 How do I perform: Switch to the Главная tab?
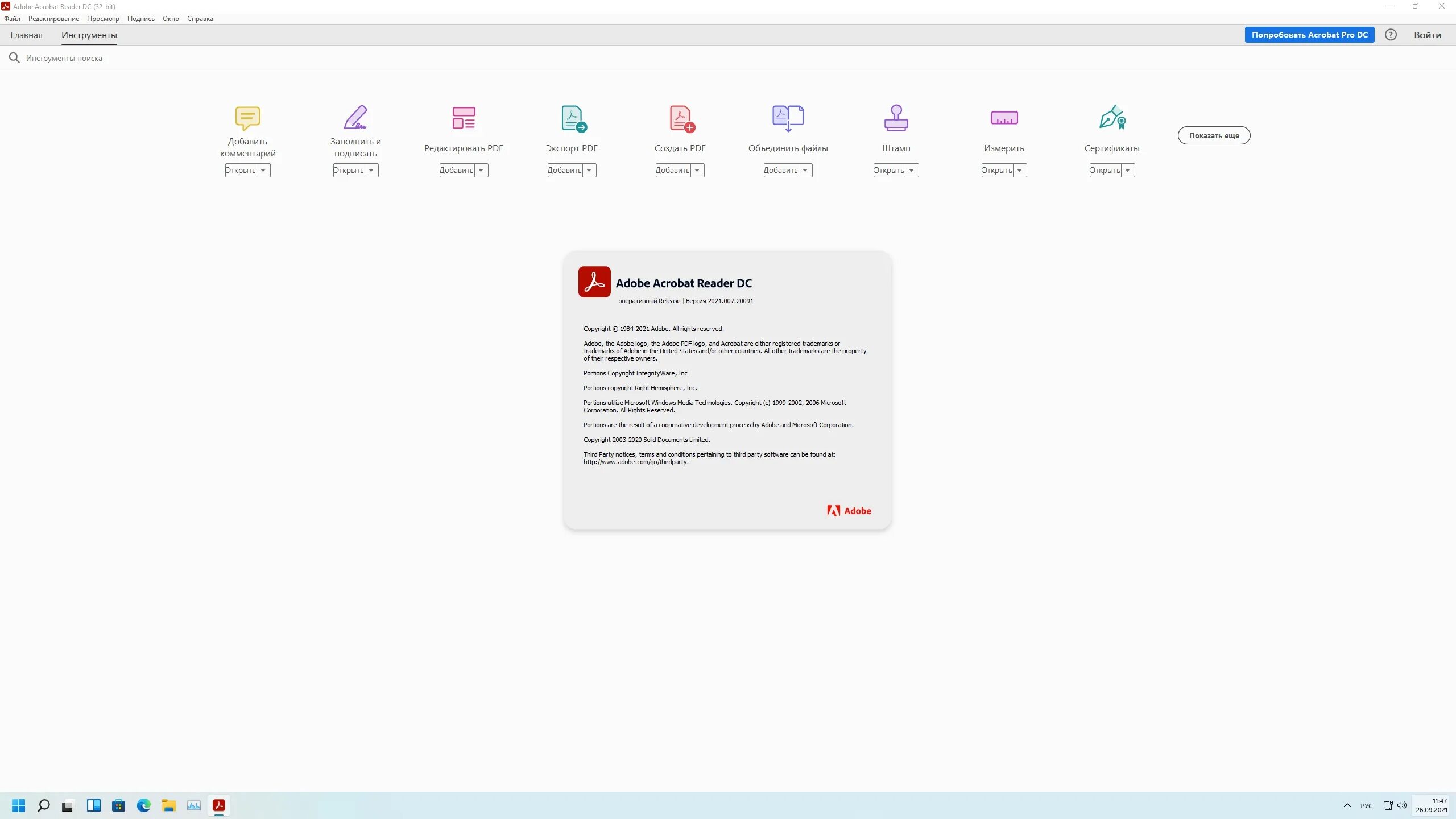pos(26,35)
